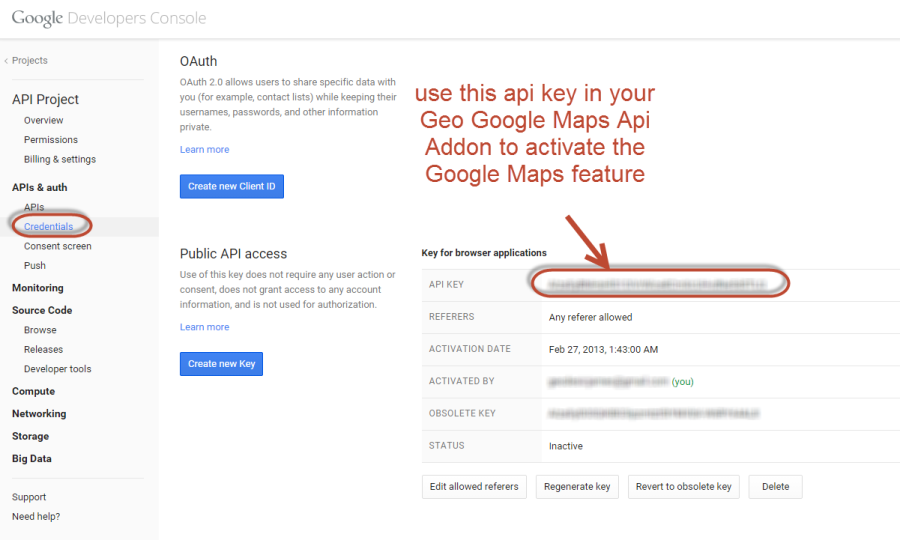Go back to Projects list
Screen dimensions: 900x540
click(x=26, y=60)
